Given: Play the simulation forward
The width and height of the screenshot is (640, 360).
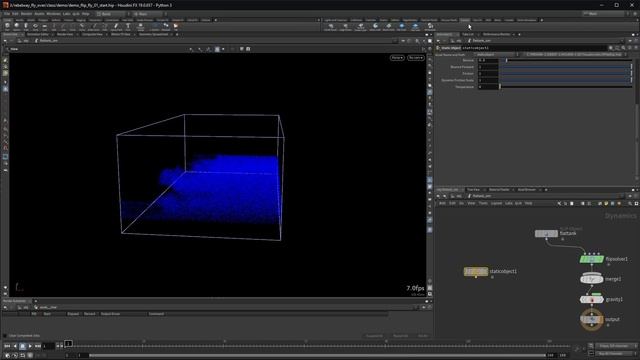Looking at the screenshot, I should coord(30,346).
